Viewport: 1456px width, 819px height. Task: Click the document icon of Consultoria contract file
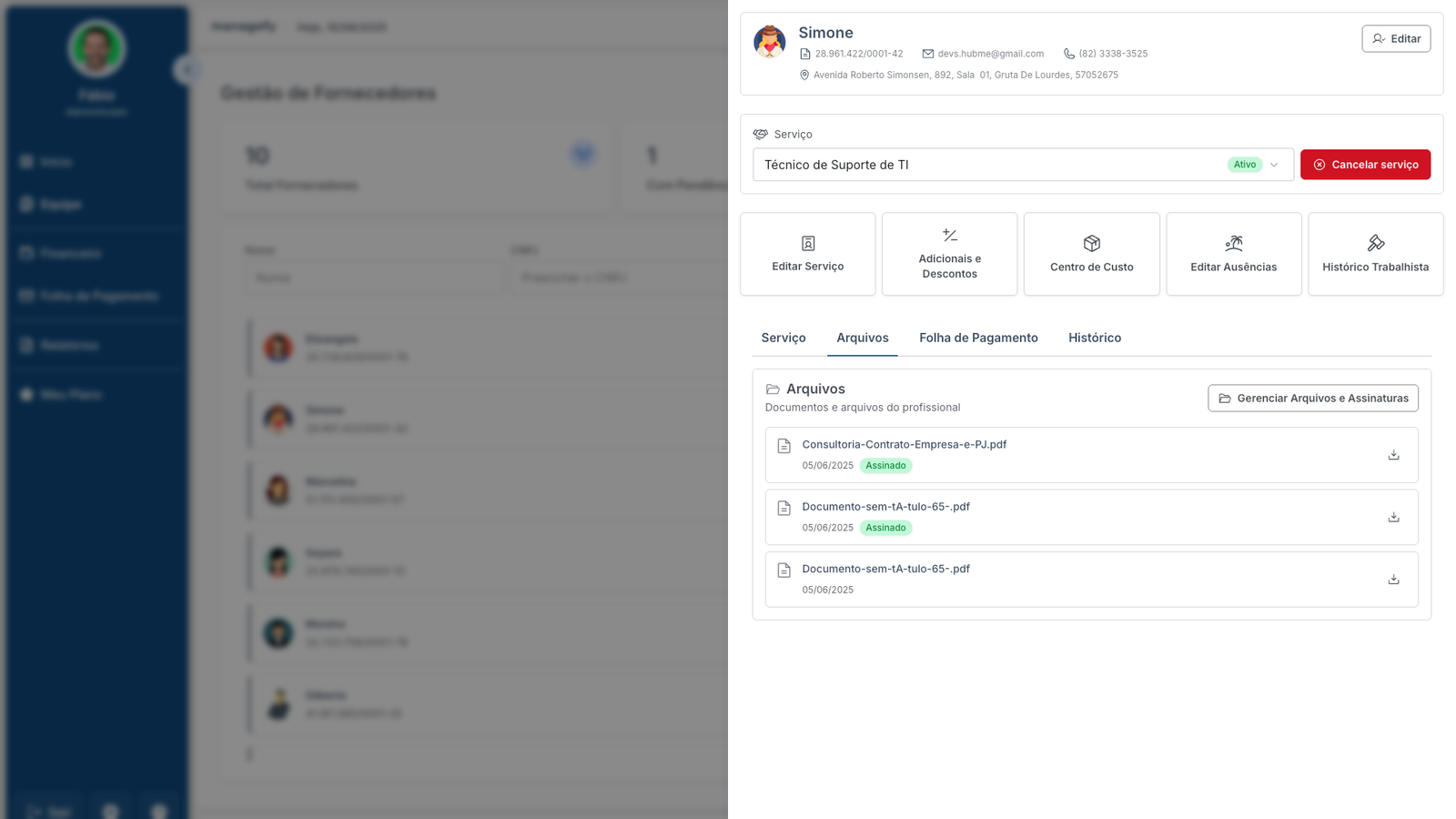click(784, 446)
